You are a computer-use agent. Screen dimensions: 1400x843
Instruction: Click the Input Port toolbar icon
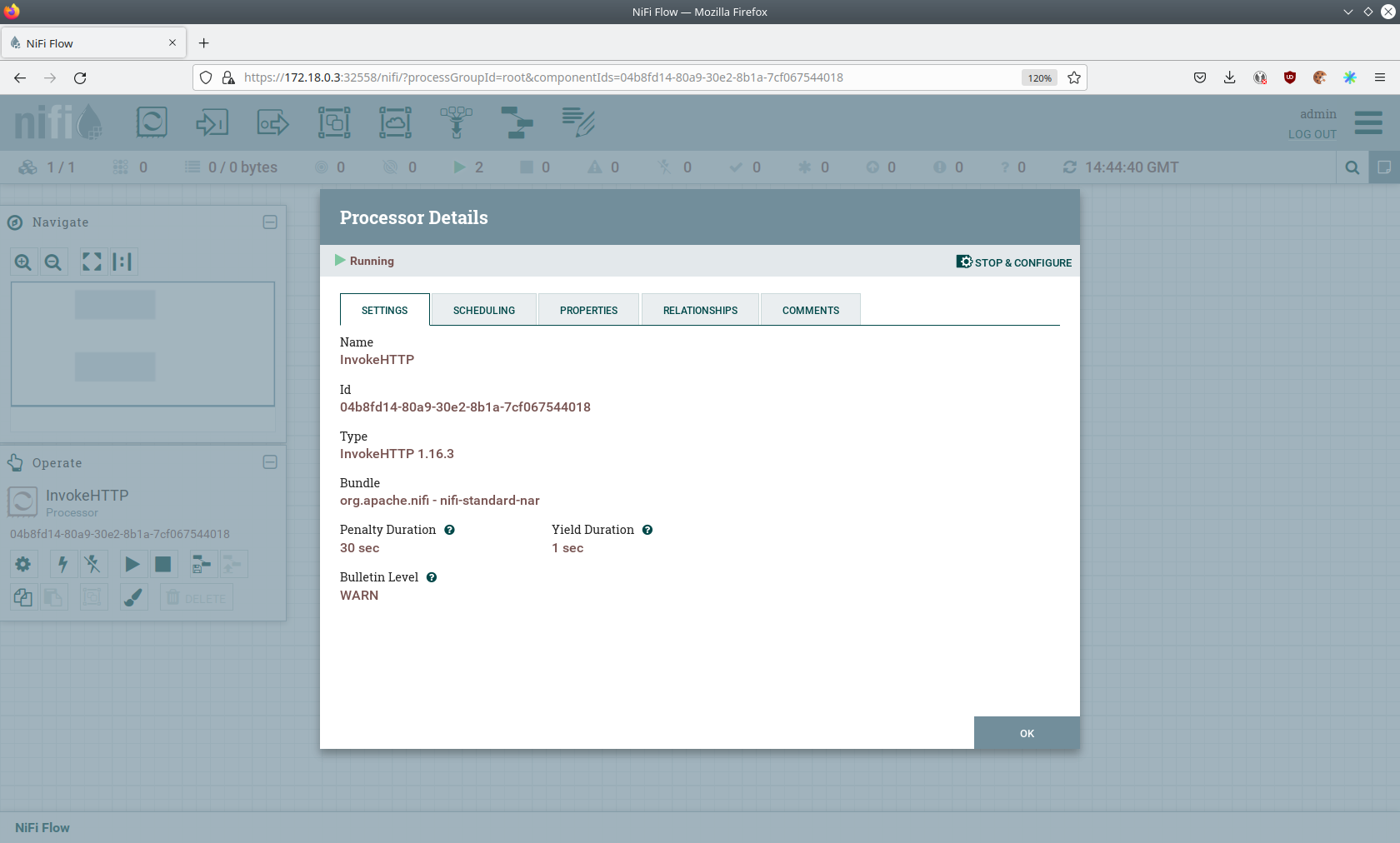coord(212,122)
